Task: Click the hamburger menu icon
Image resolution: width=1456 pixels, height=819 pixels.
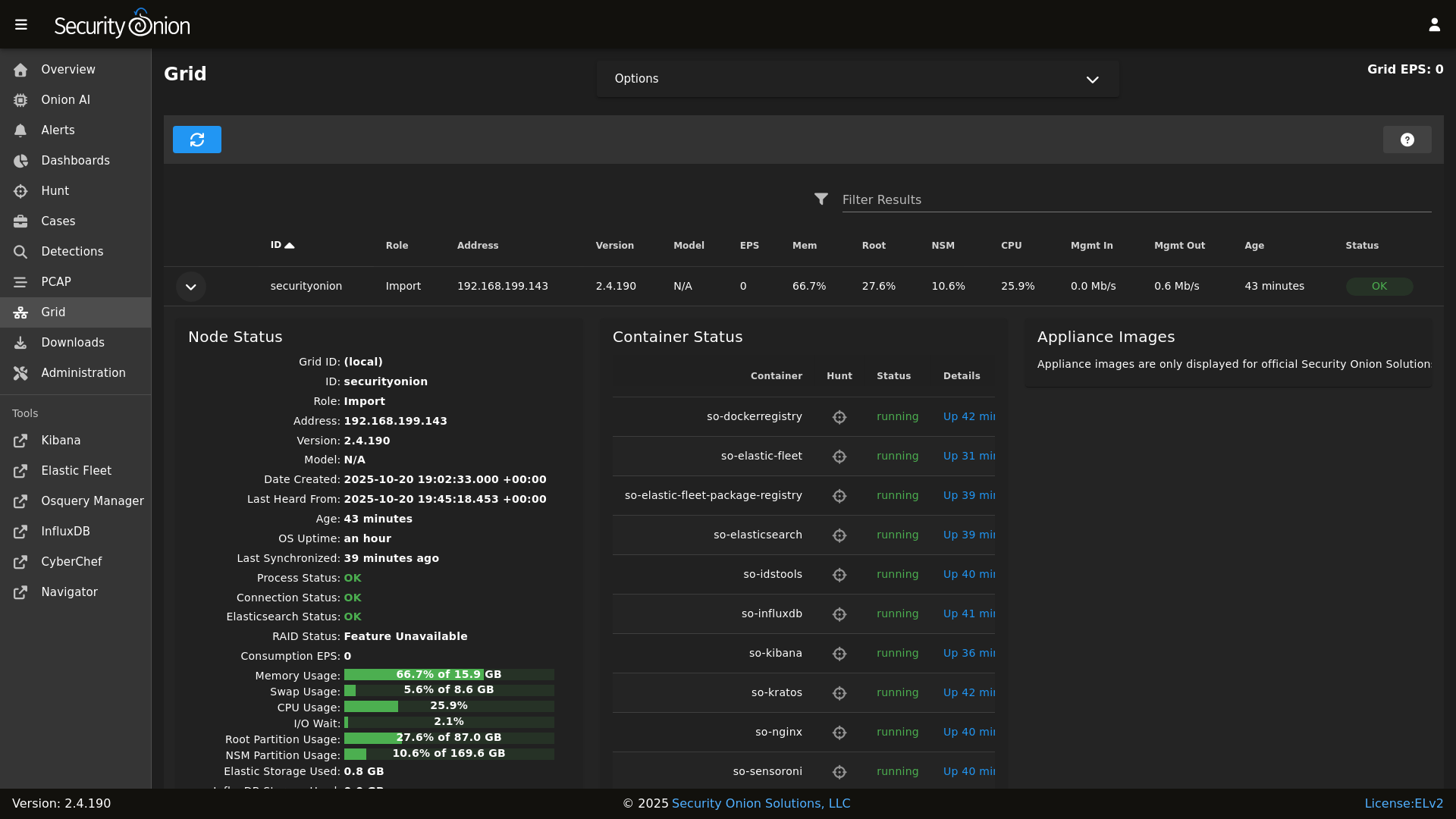Action: (x=21, y=24)
